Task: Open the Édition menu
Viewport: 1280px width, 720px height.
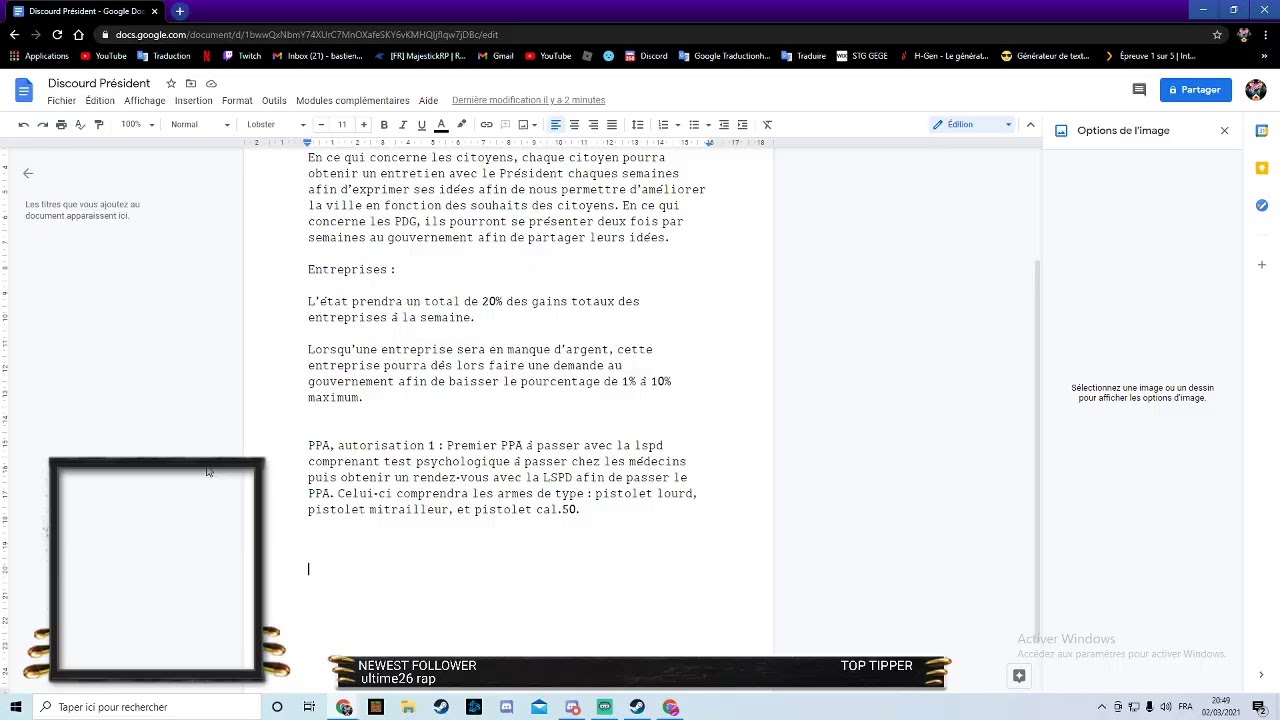Action: 100,101
